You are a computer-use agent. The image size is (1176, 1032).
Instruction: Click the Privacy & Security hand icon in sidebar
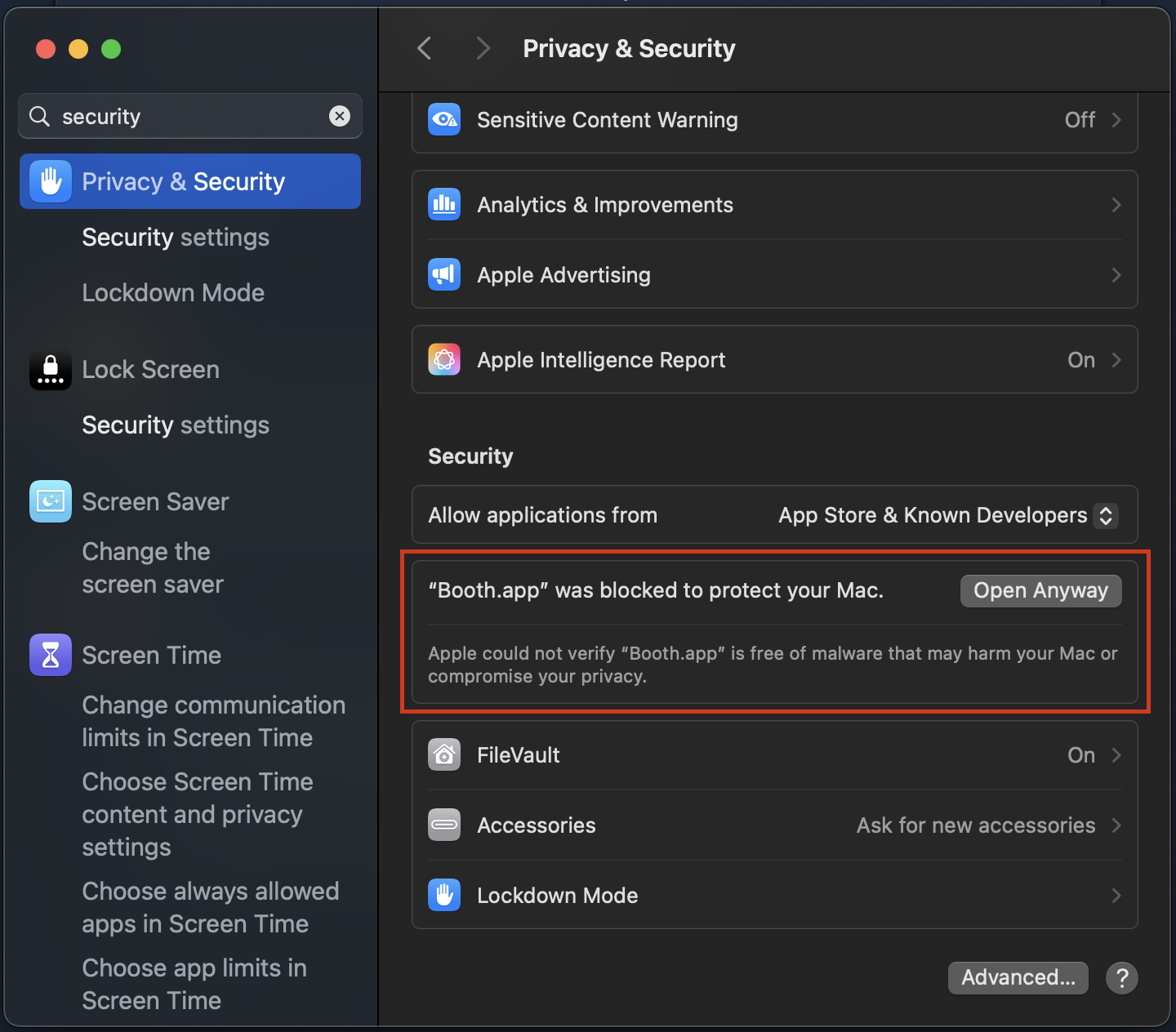click(51, 181)
